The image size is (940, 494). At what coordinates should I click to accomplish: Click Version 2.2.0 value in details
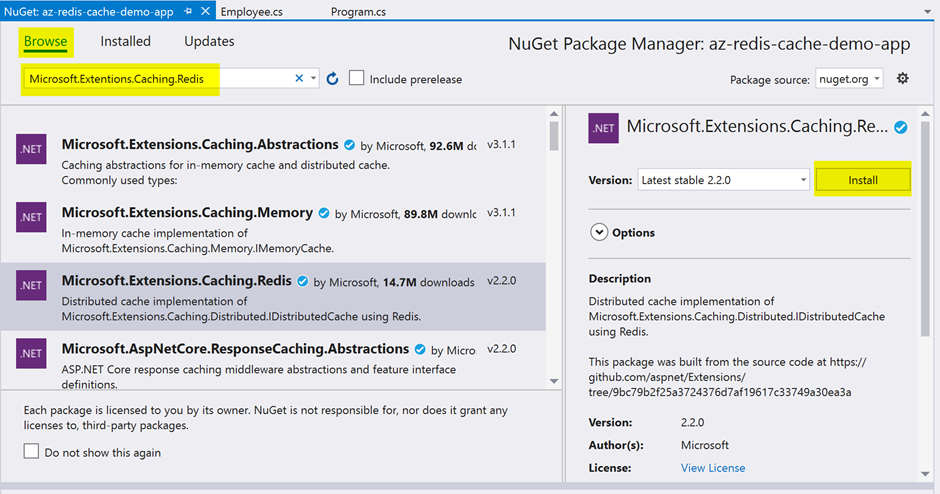(x=692, y=422)
